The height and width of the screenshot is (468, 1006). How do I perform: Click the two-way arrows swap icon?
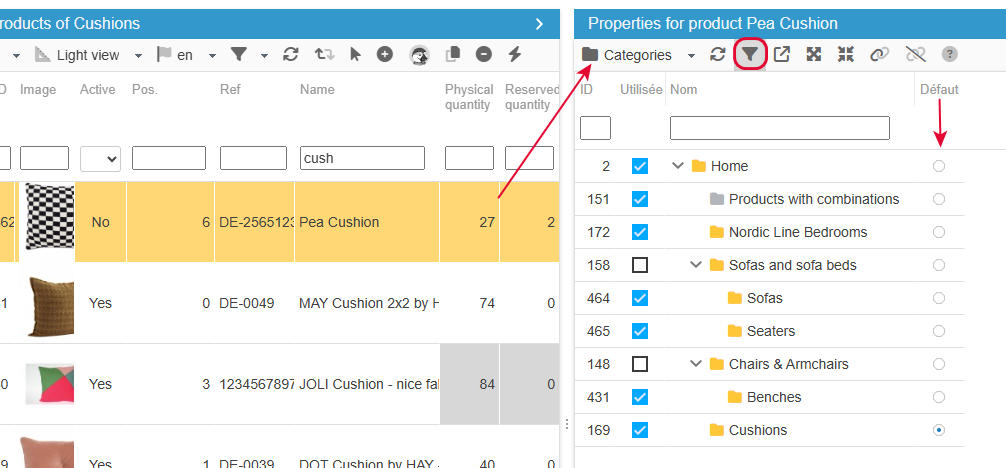[324, 55]
